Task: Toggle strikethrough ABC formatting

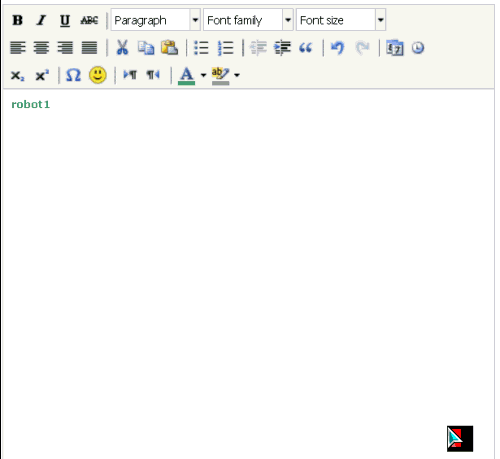Action: pos(89,20)
